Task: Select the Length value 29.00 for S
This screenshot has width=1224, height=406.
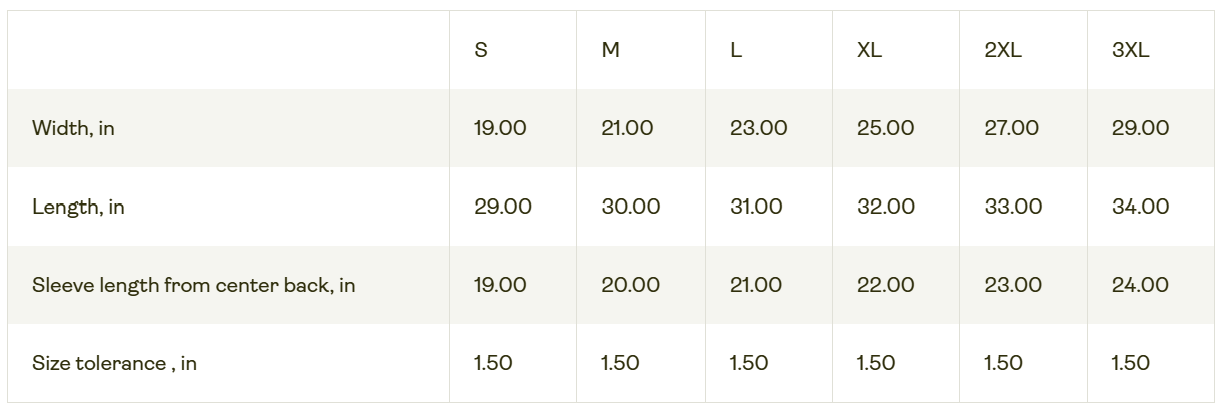Action: 502,207
